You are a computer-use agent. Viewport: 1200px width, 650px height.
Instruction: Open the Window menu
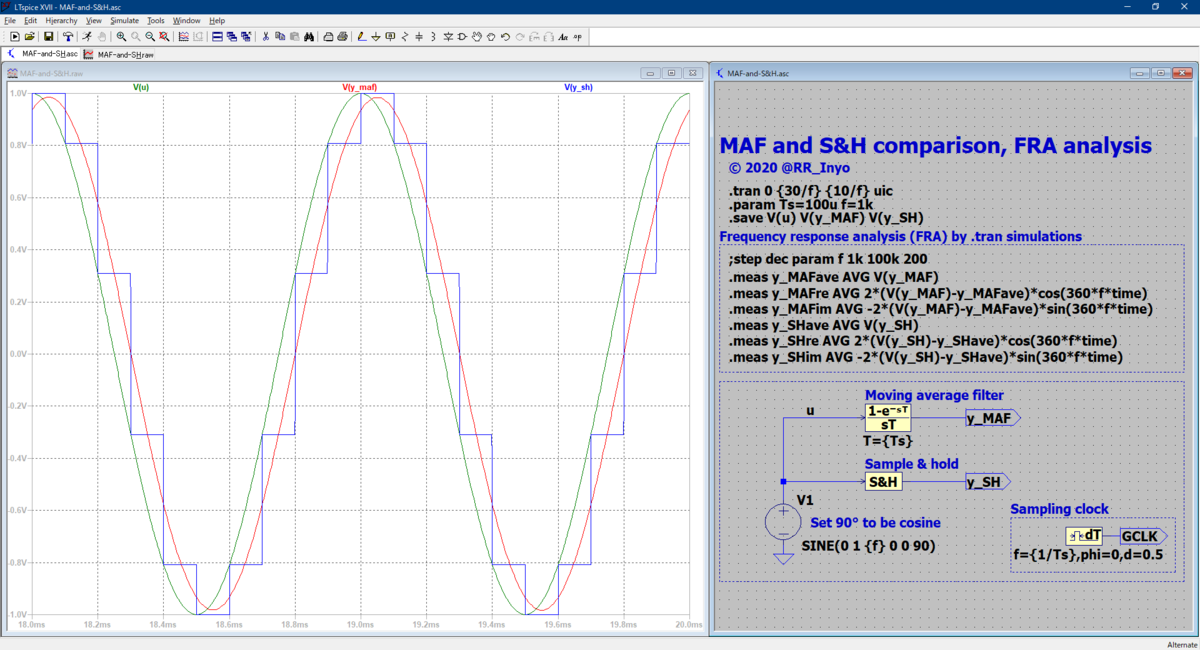click(186, 20)
